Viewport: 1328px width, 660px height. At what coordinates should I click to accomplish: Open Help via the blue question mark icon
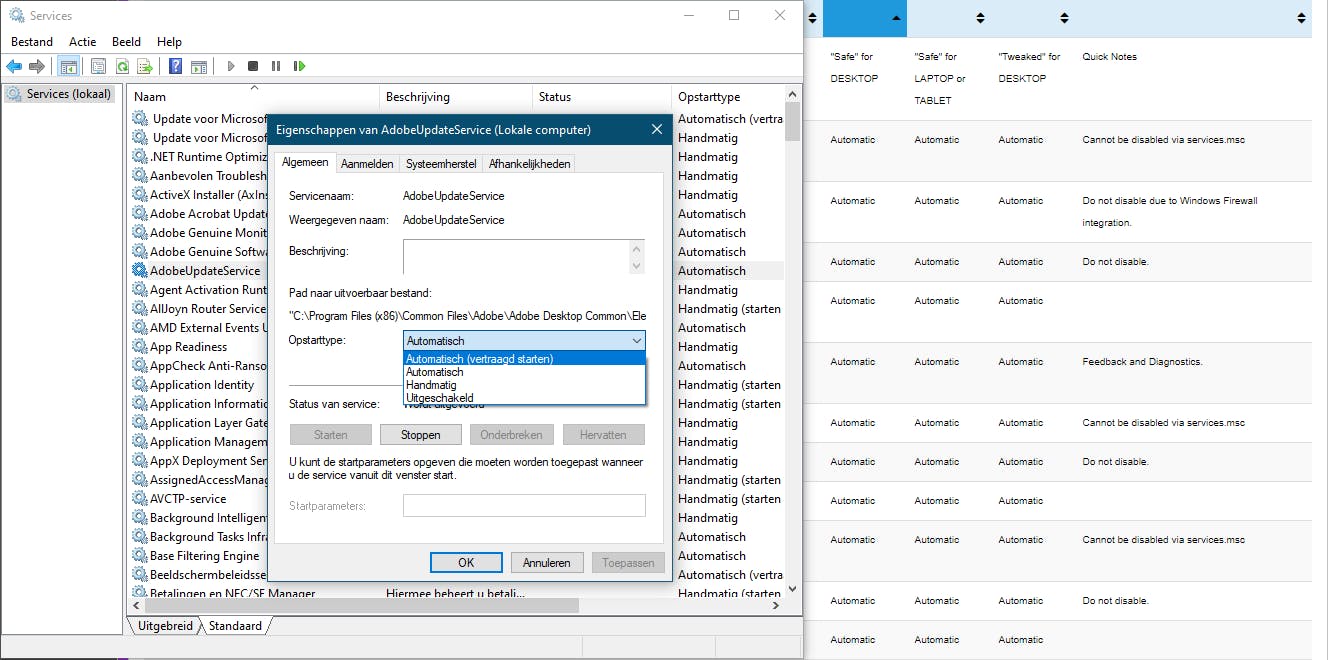[x=175, y=67]
